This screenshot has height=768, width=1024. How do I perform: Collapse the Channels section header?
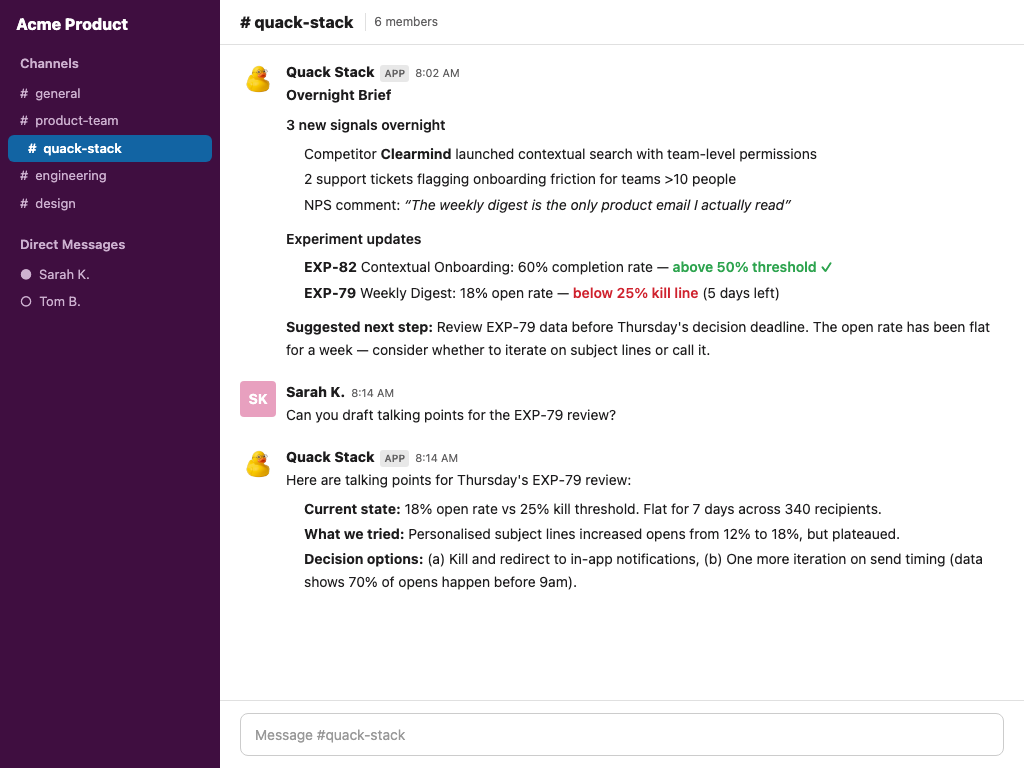[49, 63]
